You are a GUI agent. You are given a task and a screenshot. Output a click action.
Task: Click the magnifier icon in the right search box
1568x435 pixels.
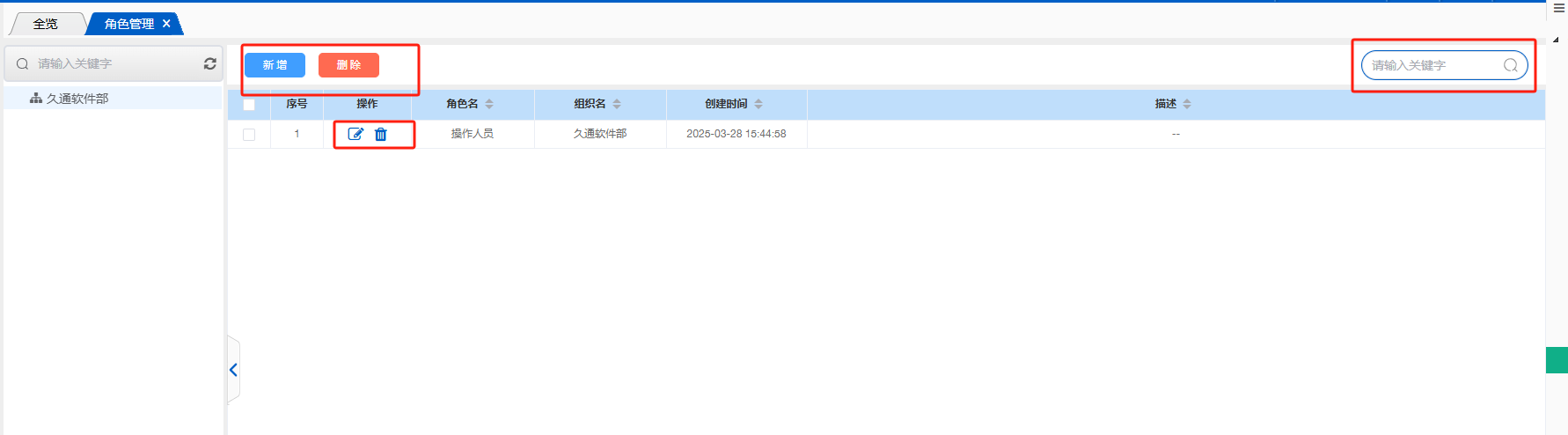[x=1510, y=65]
